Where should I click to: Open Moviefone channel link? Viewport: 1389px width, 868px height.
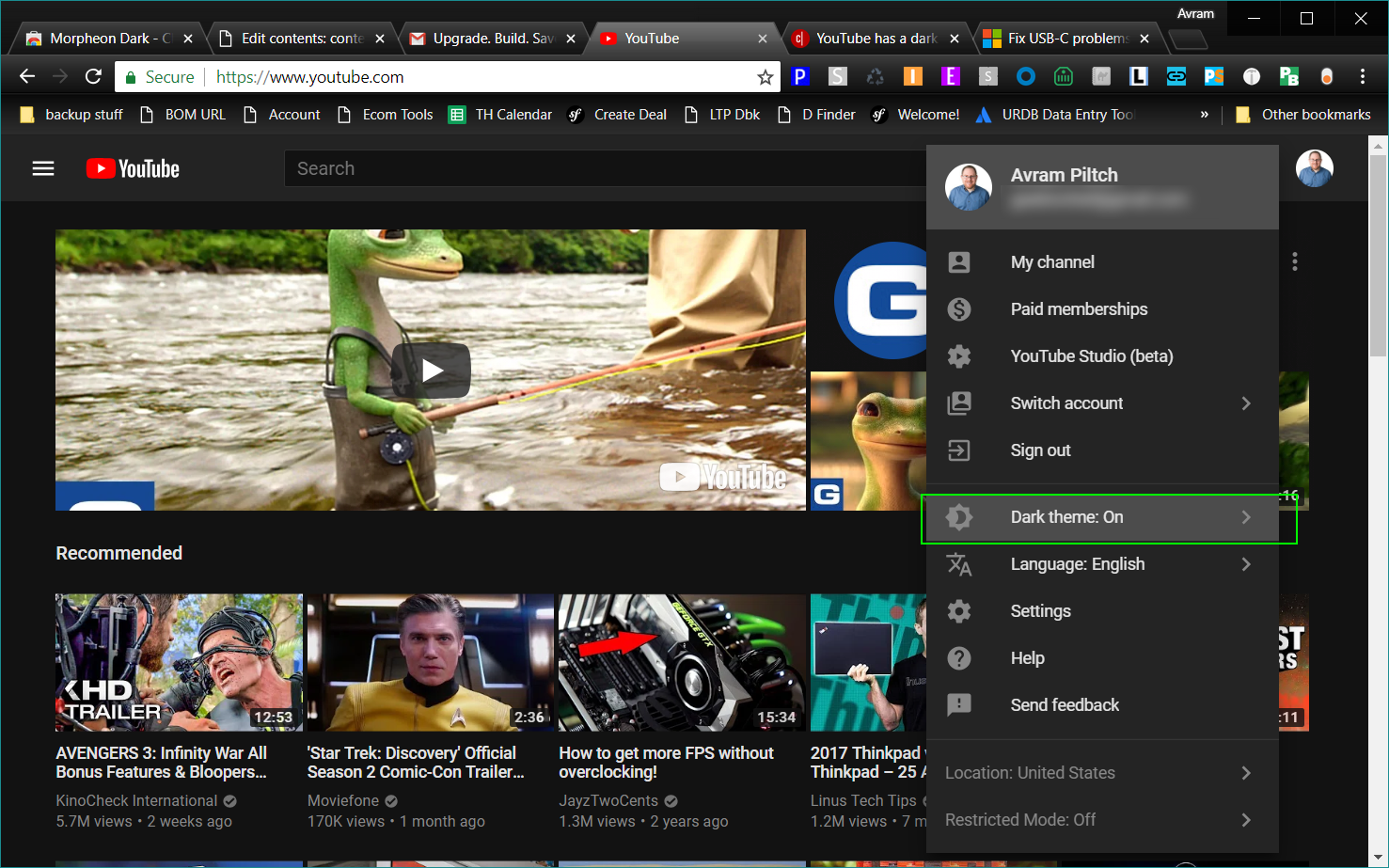[343, 801]
